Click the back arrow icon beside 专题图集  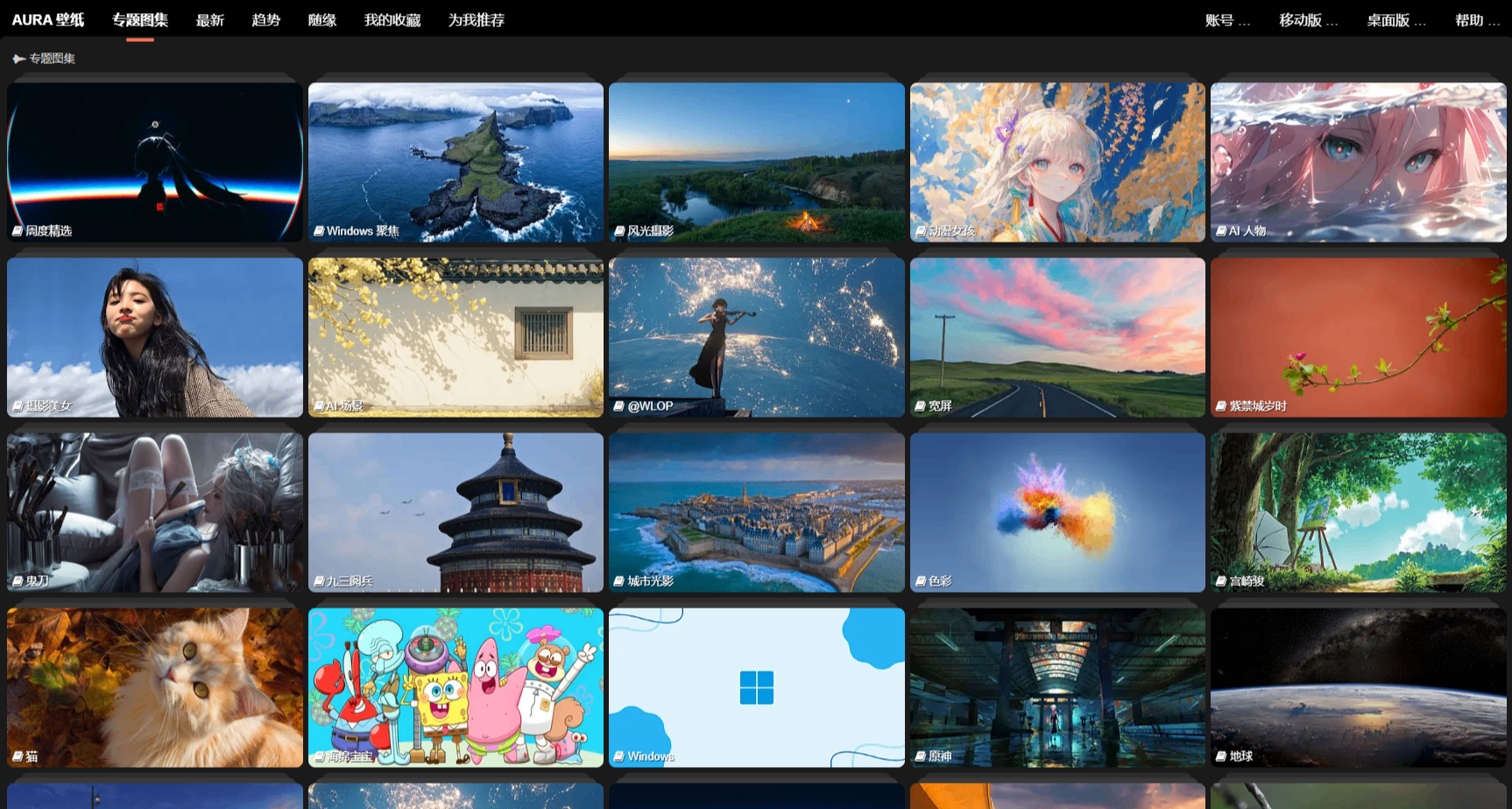(18, 59)
